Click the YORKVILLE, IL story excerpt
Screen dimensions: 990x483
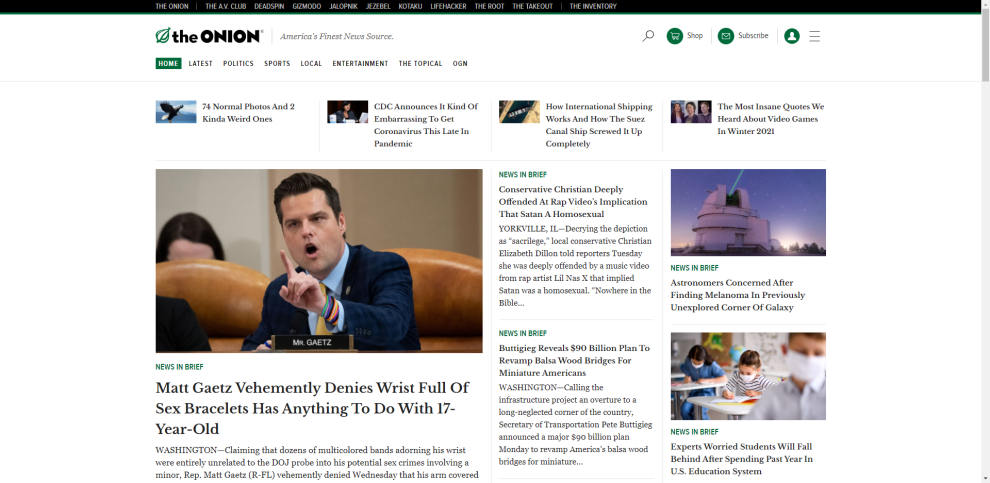point(575,266)
